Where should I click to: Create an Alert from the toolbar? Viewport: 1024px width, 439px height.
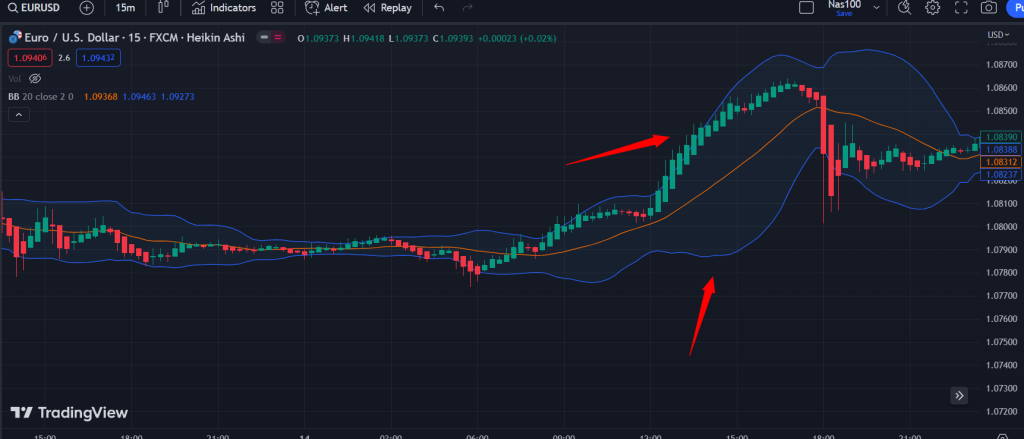coord(327,8)
